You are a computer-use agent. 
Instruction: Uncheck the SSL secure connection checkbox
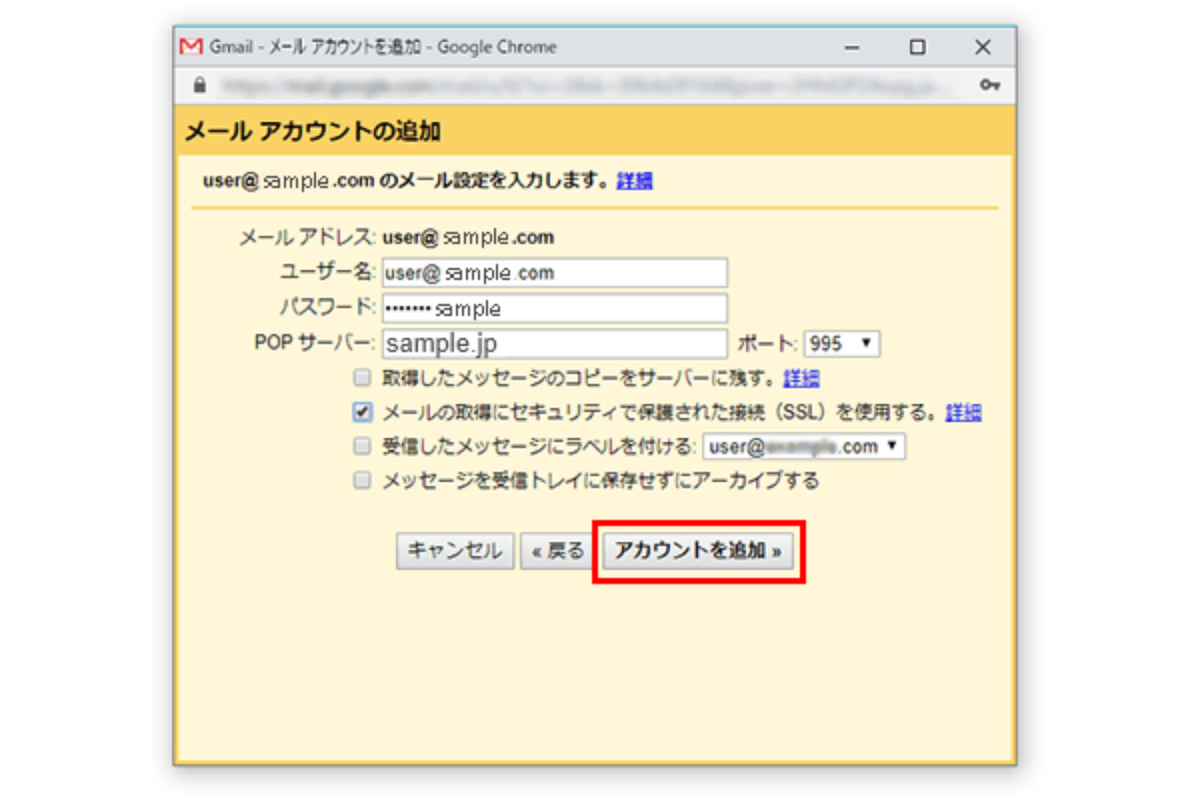pos(362,412)
